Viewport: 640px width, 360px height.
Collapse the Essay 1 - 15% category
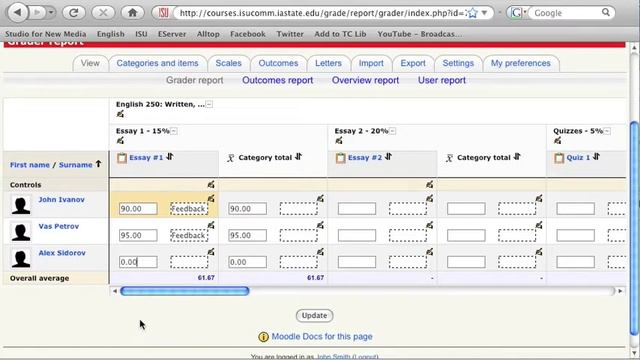tap(174, 131)
